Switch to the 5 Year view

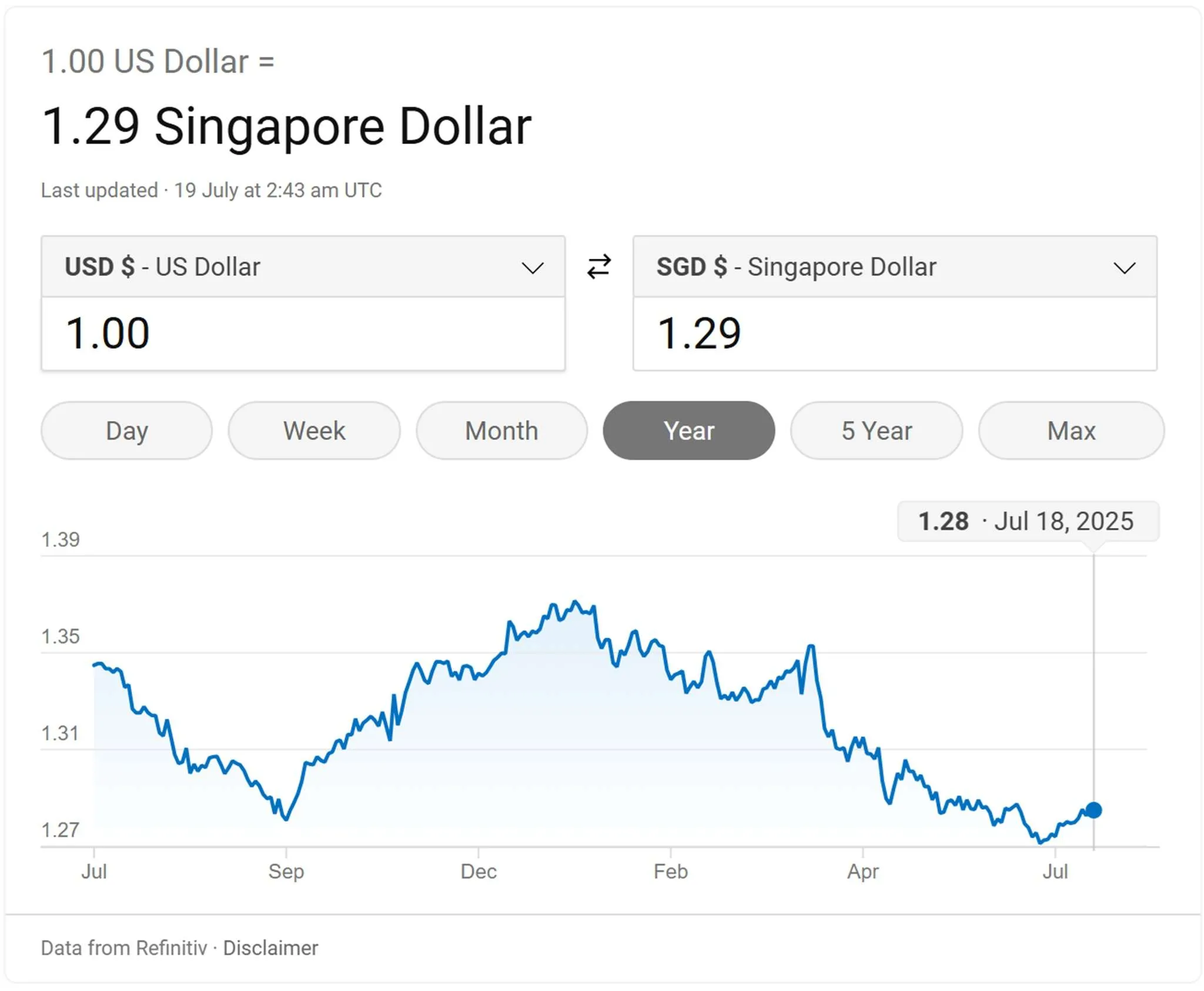pyautogui.click(x=876, y=431)
